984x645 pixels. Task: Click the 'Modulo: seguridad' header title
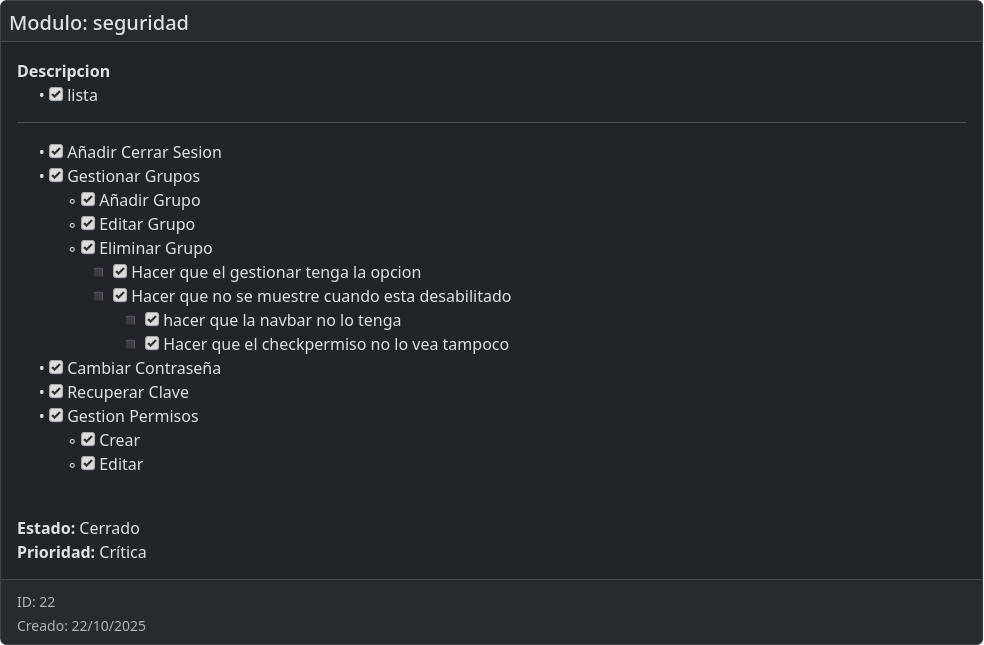[x=99, y=23]
